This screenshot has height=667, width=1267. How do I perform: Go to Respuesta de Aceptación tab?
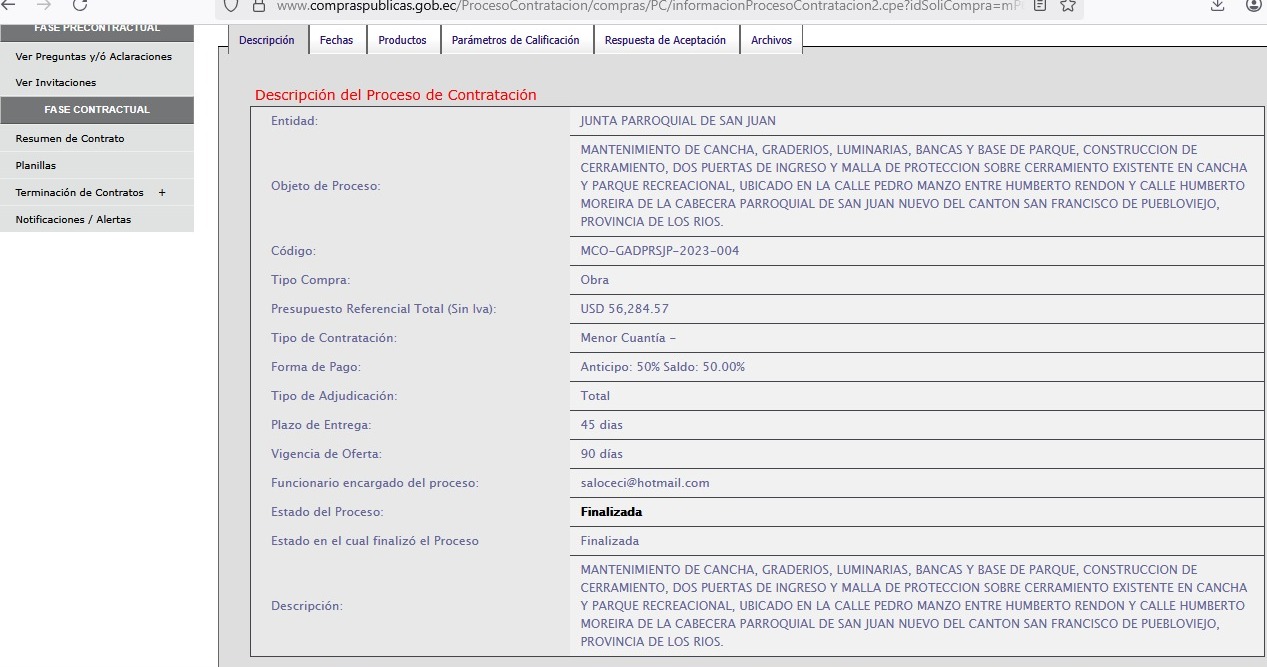[x=665, y=40]
